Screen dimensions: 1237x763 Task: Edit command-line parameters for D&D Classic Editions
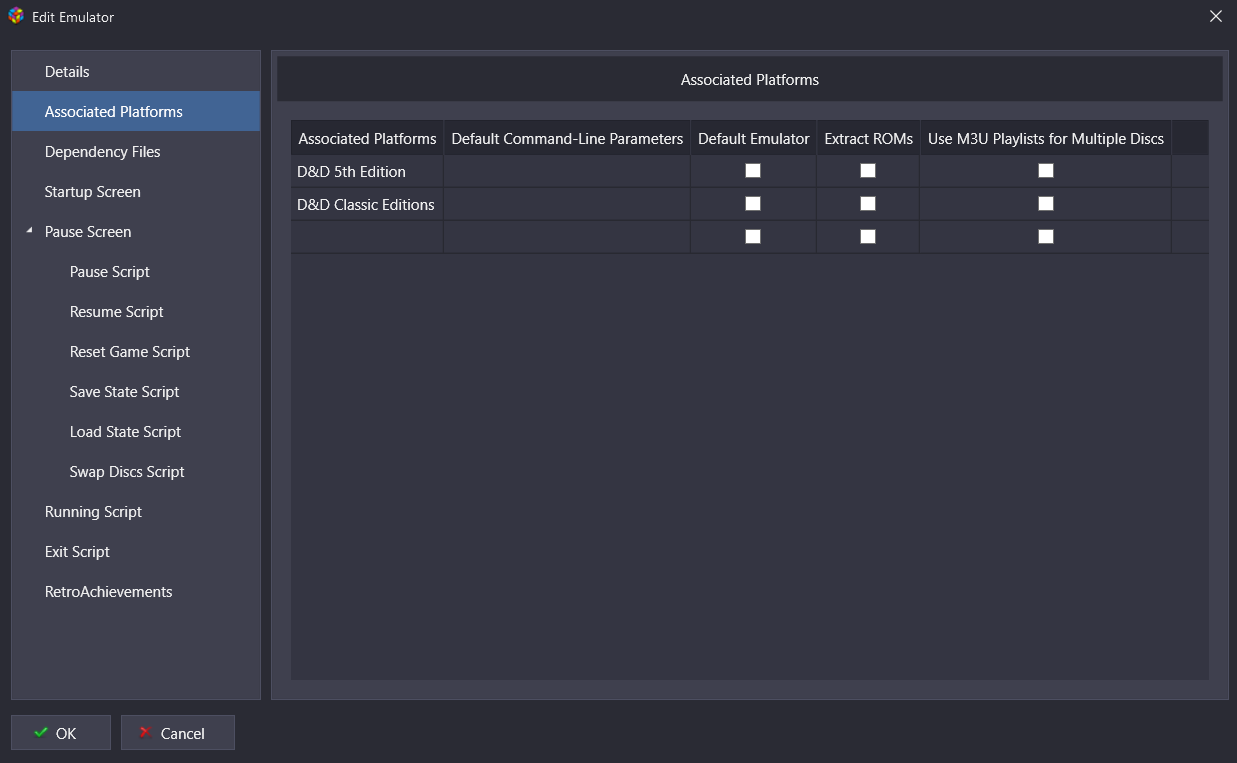coord(567,204)
